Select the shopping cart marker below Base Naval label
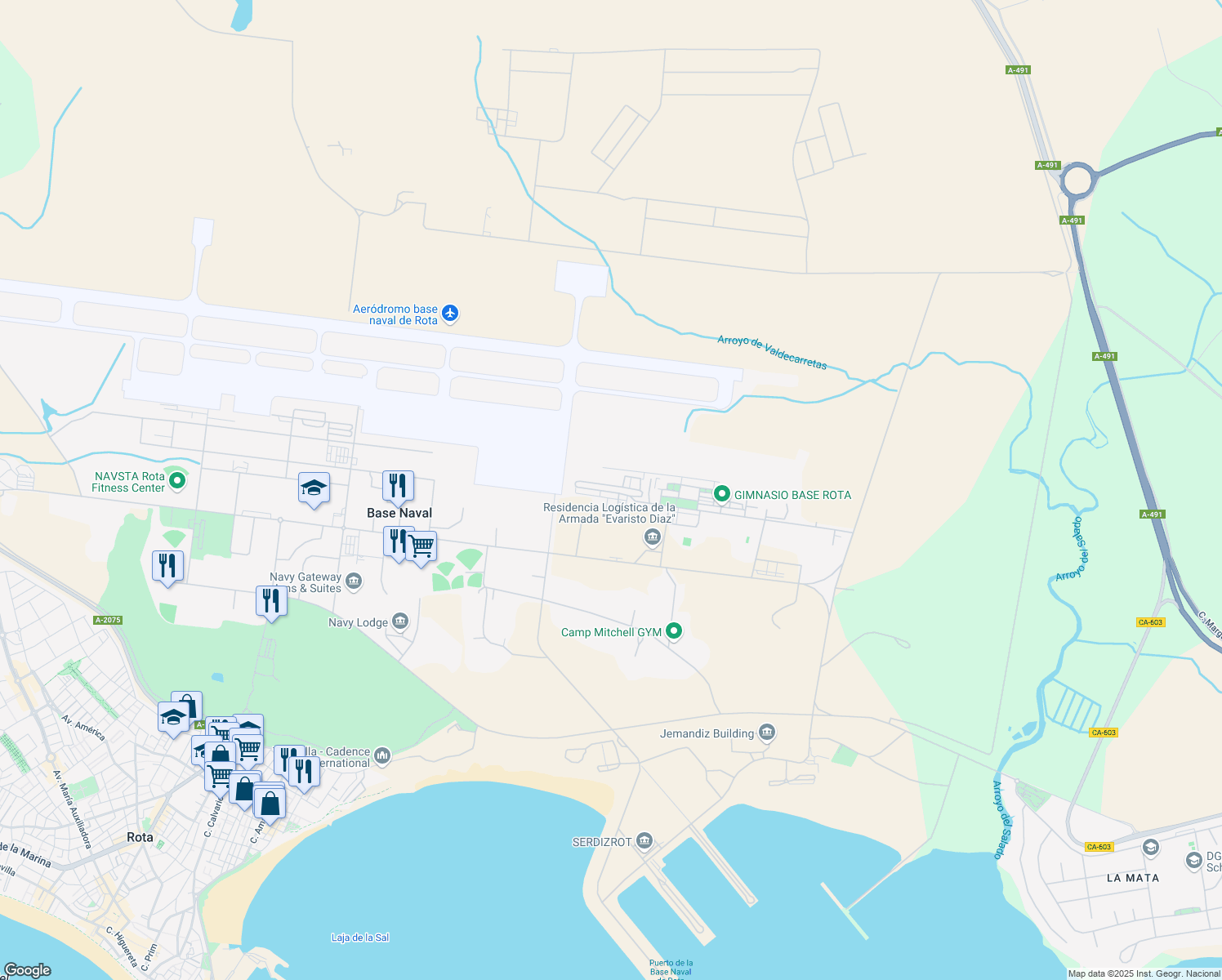 (421, 548)
